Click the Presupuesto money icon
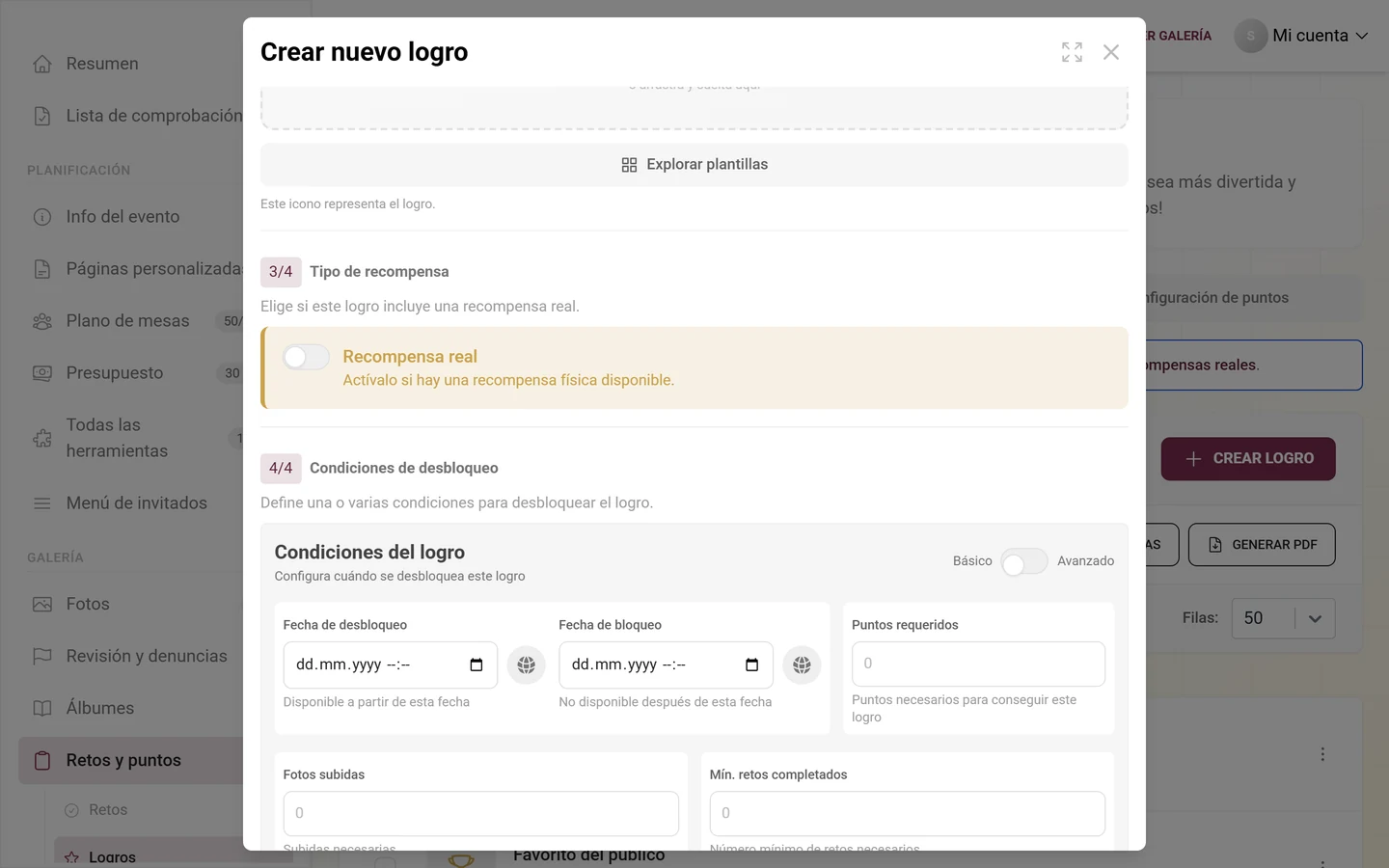 [x=42, y=373]
